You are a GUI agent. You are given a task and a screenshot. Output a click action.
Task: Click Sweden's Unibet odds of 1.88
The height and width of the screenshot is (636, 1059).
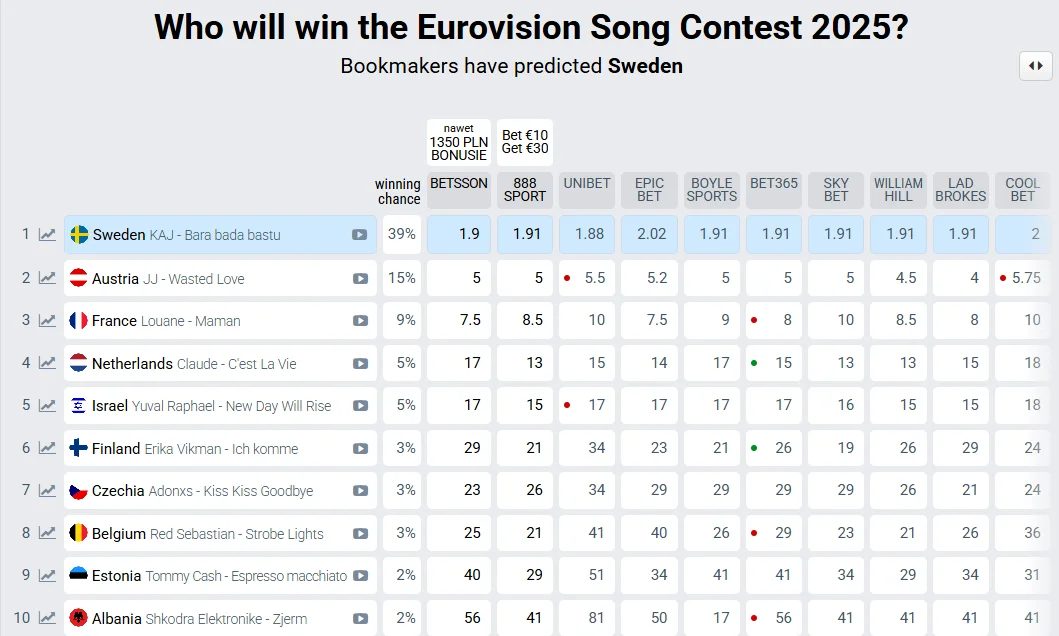point(587,234)
